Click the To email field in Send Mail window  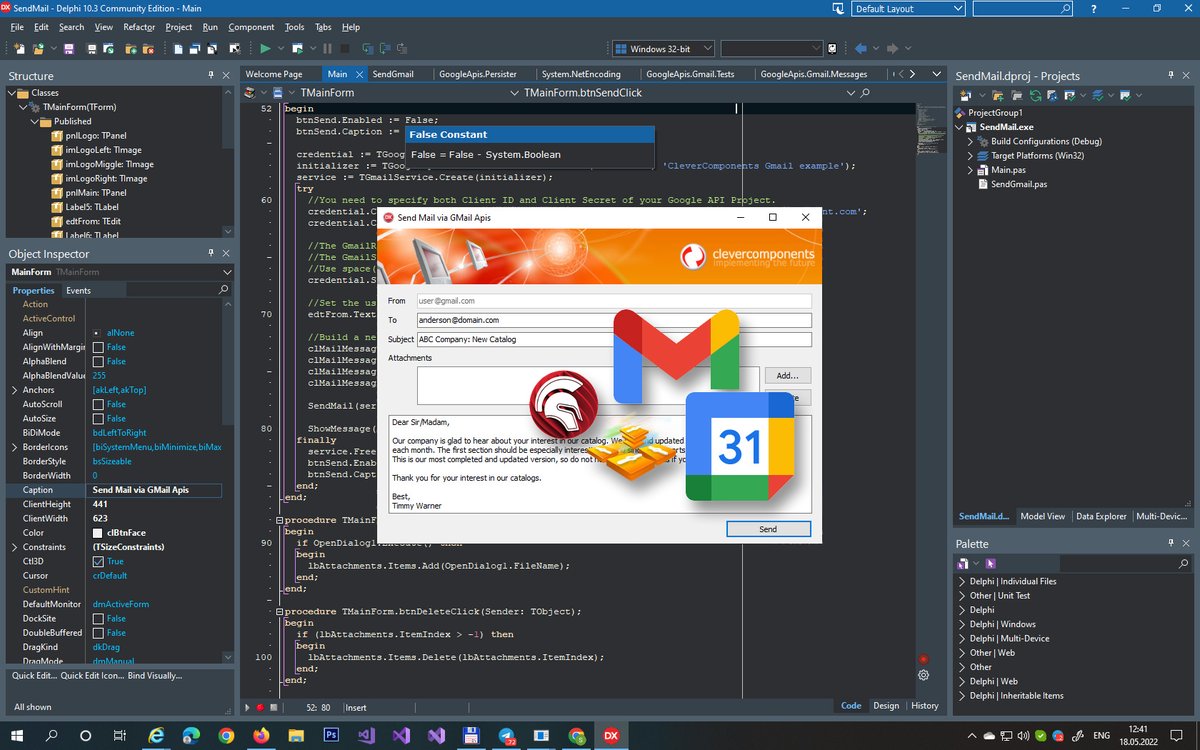[613, 320]
